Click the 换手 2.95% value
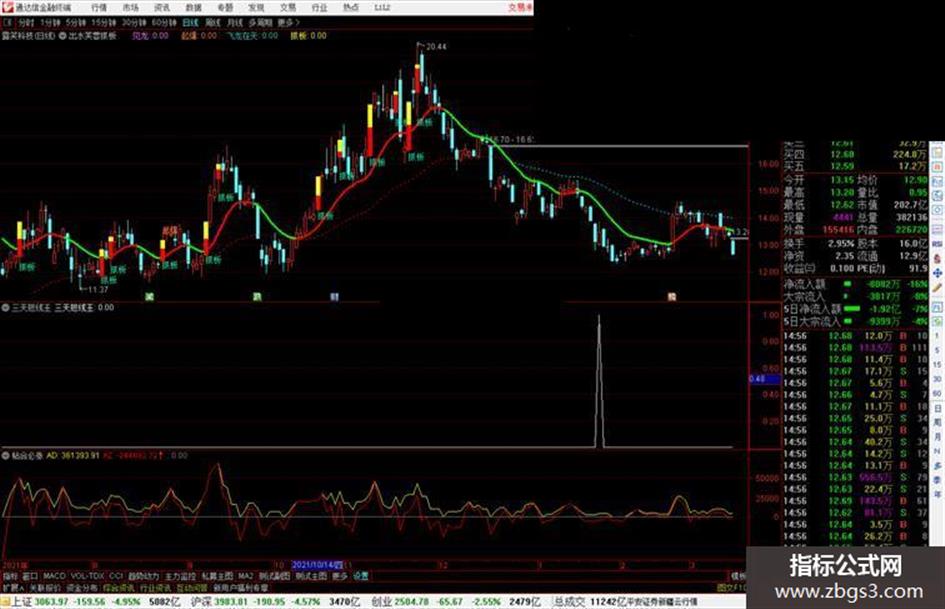This screenshot has width=945, height=609. point(841,244)
